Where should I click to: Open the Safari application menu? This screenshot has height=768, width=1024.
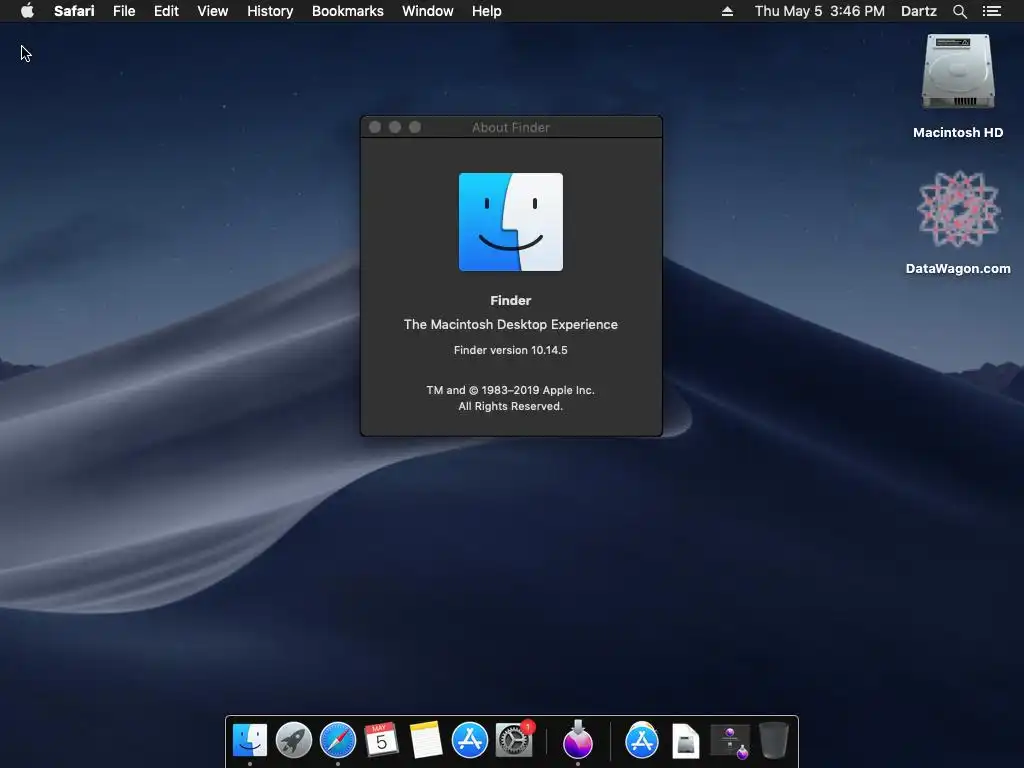coord(74,11)
